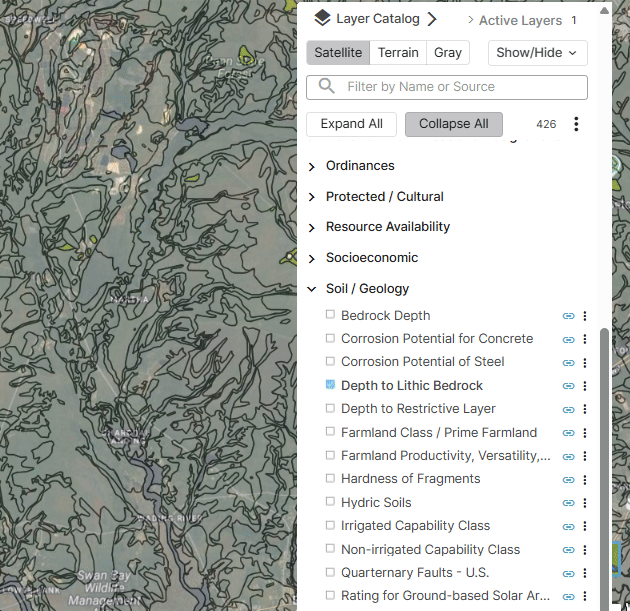
Task: Check Corrosion Potential of Steel layer
Action: click(330, 361)
